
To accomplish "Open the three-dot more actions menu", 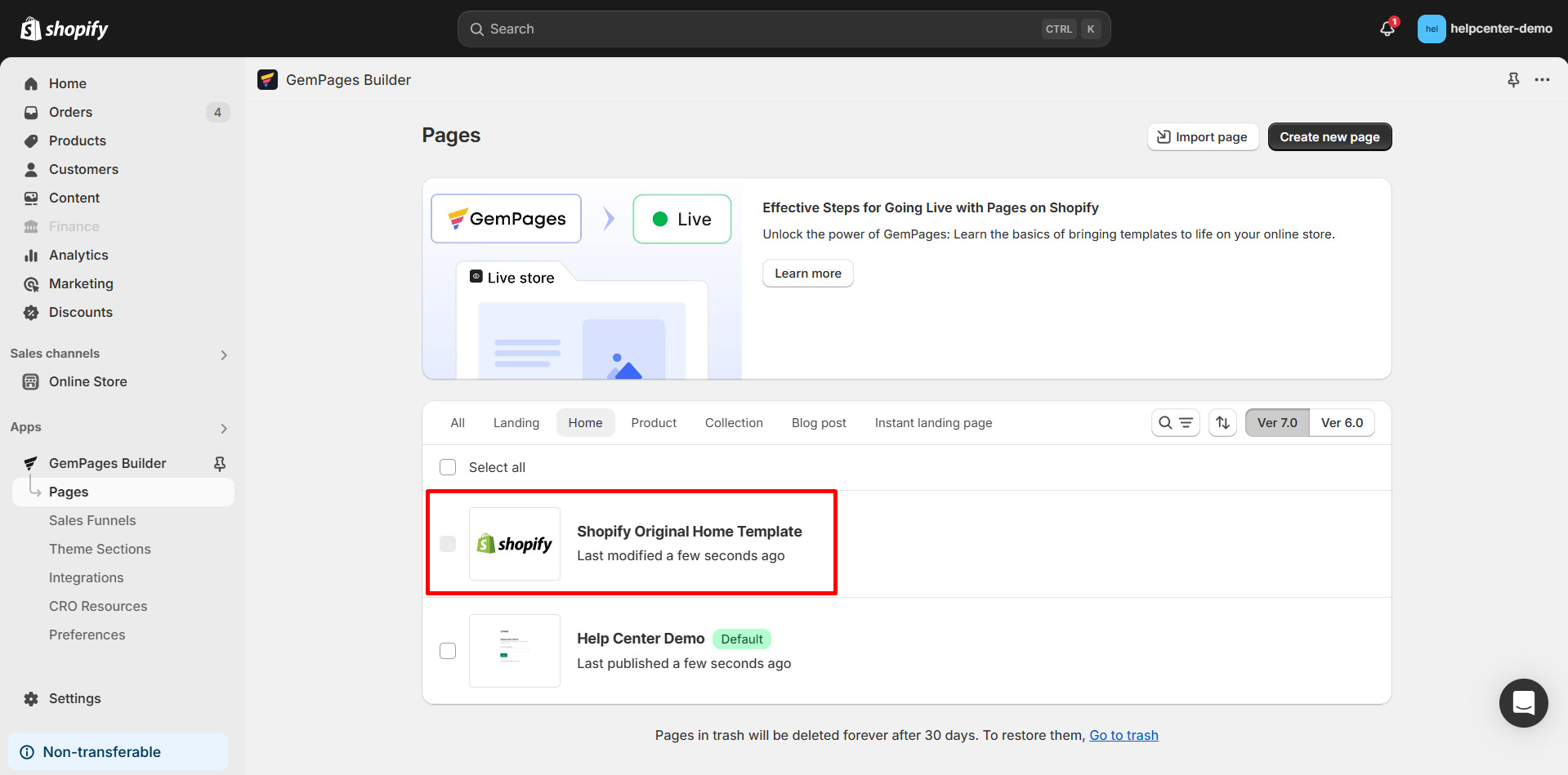I will (x=1542, y=80).
